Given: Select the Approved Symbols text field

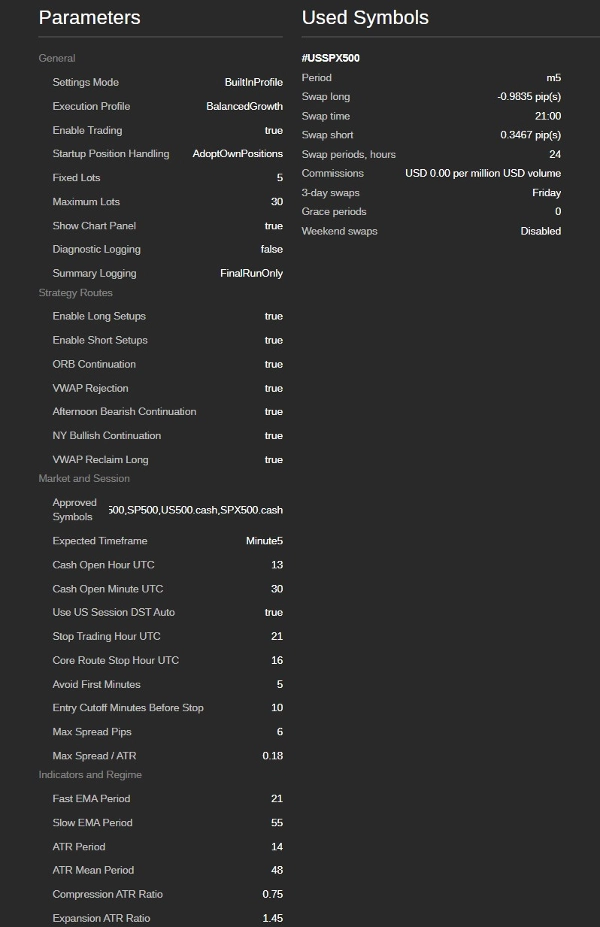Looking at the screenshot, I should click(196, 510).
